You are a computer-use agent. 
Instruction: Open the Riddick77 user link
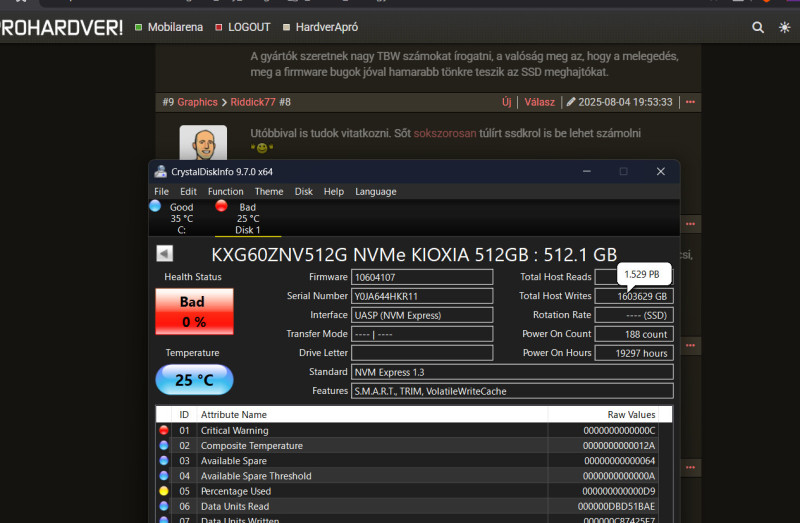coord(253,102)
